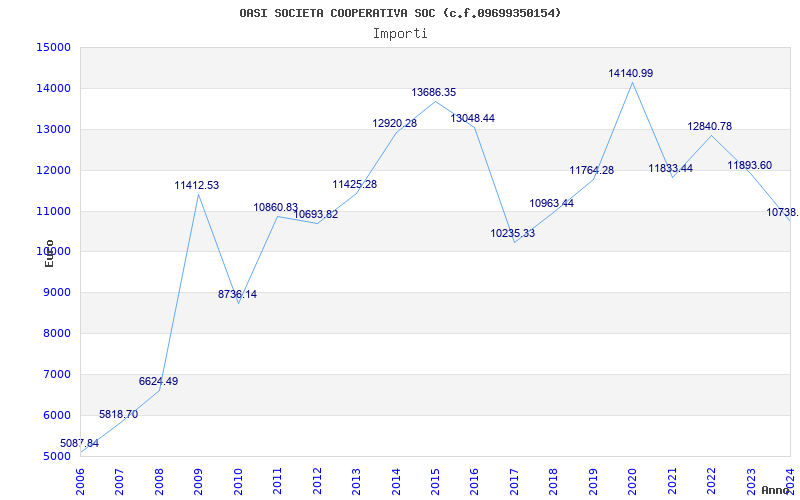
Task: Click the x-axis year 2006
Action: point(80,482)
